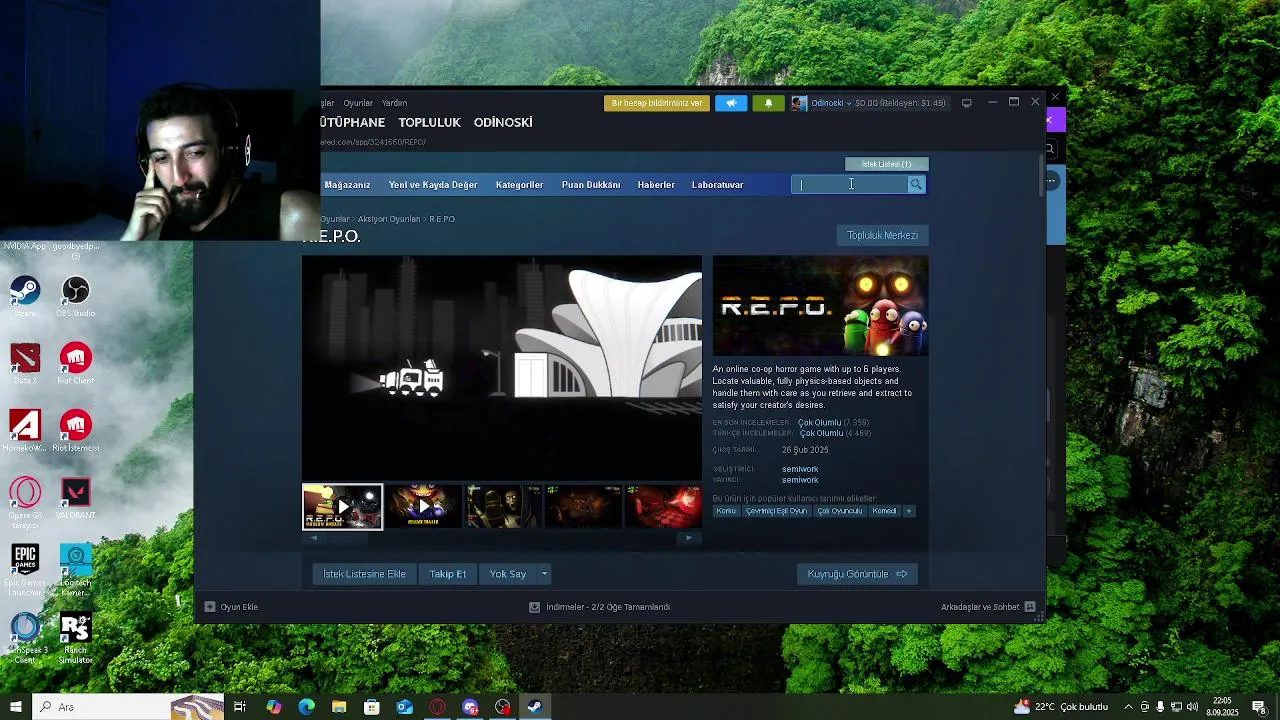The height and width of the screenshot is (720, 1280).
Task: Click Kuyruğu Görüntüle button
Action: (857, 574)
